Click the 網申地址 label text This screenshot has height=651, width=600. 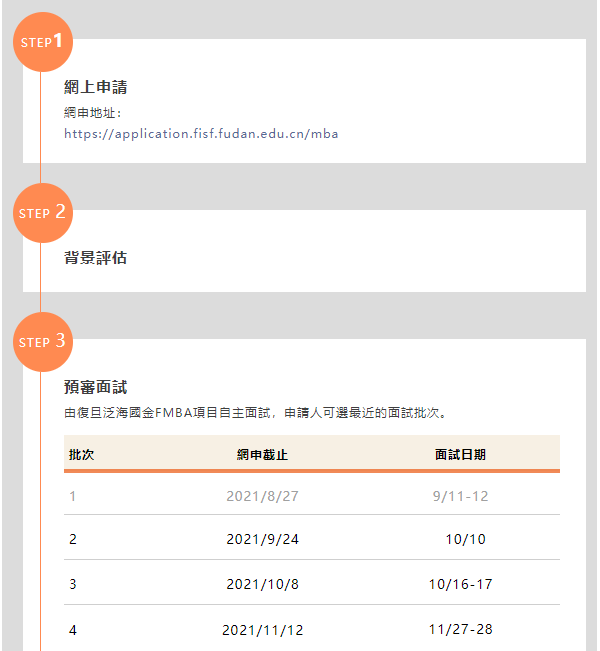(x=92, y=112)
